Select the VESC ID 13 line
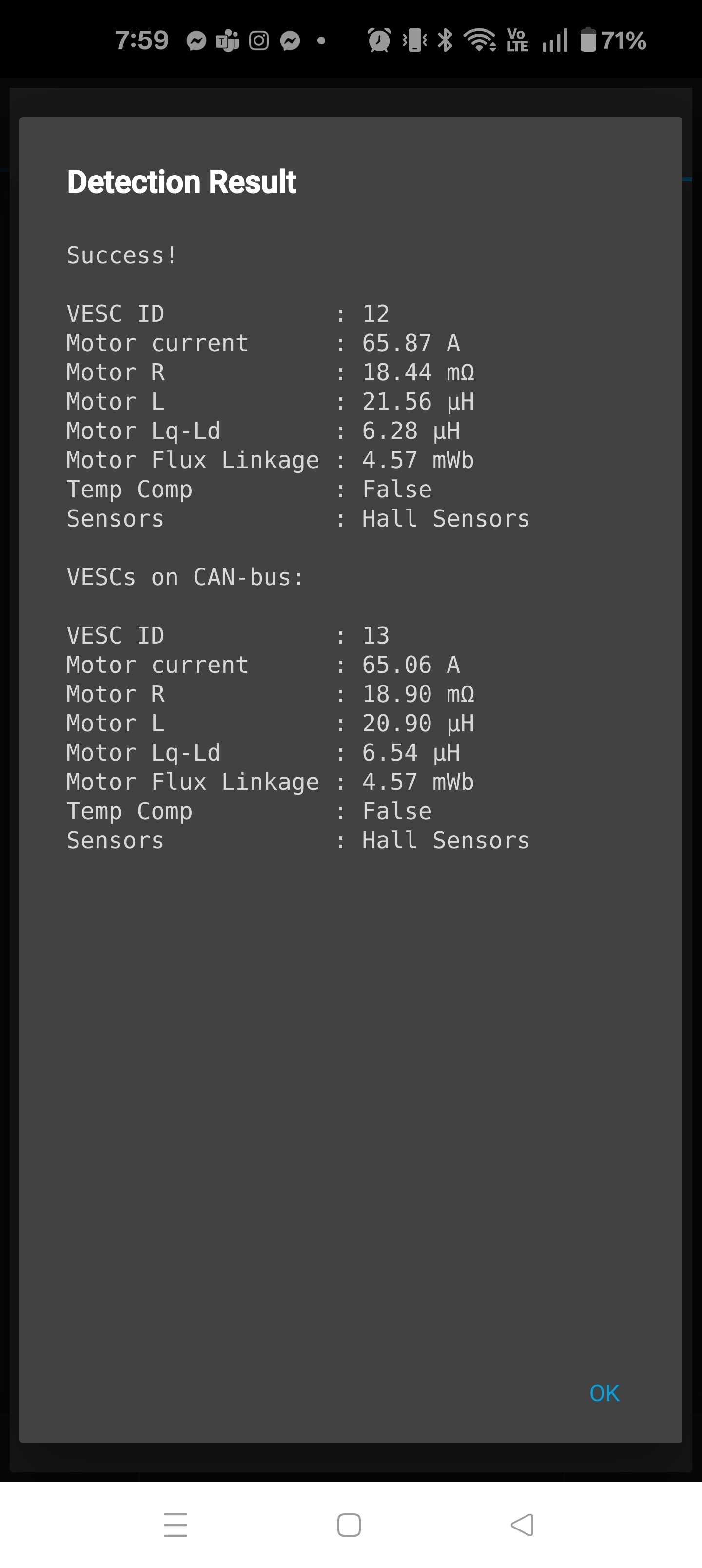Image resolution: width=702 pixels, height=1568 pixels. [228, 635]
